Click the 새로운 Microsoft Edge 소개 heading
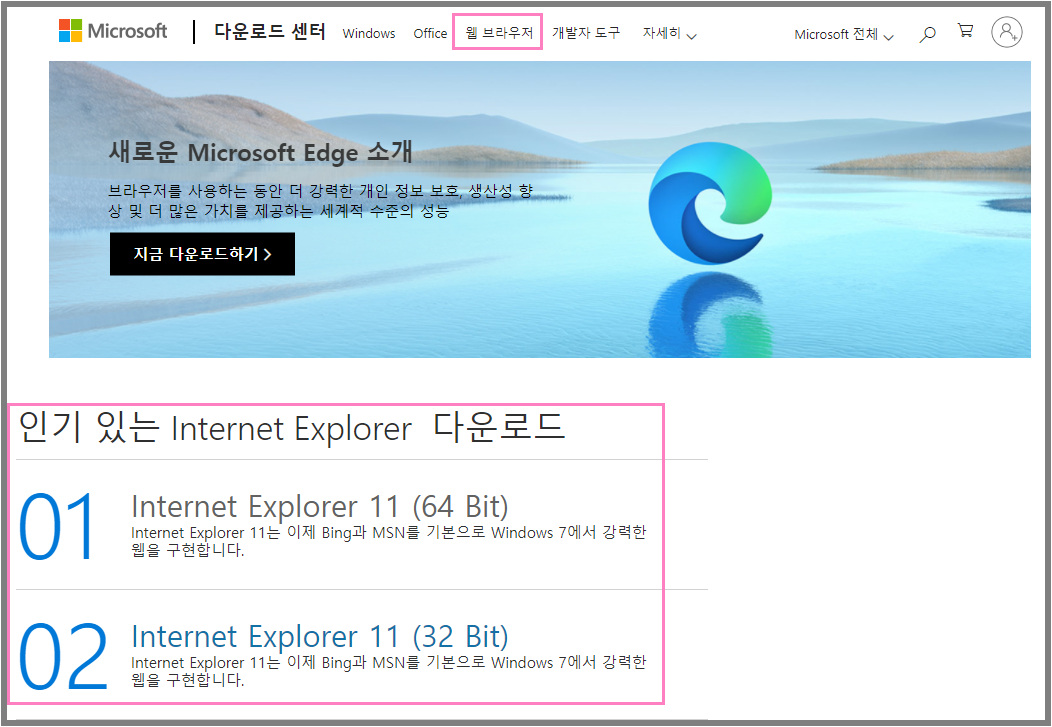This screenshot has width=1052, height=727. click(260, 152)
